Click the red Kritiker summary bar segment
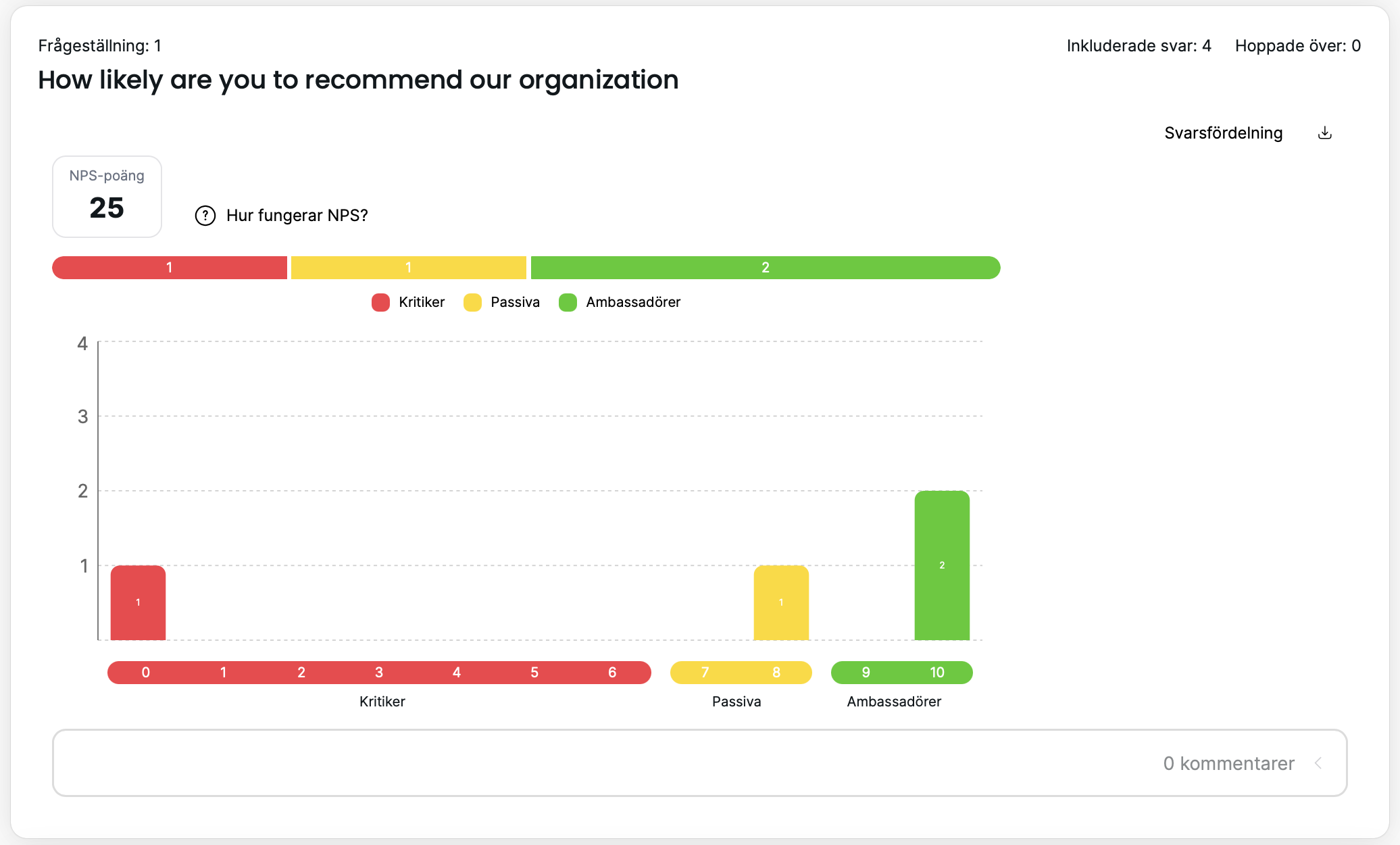Viewport: 1400px width, 845px height. click(x=170, y=268)
